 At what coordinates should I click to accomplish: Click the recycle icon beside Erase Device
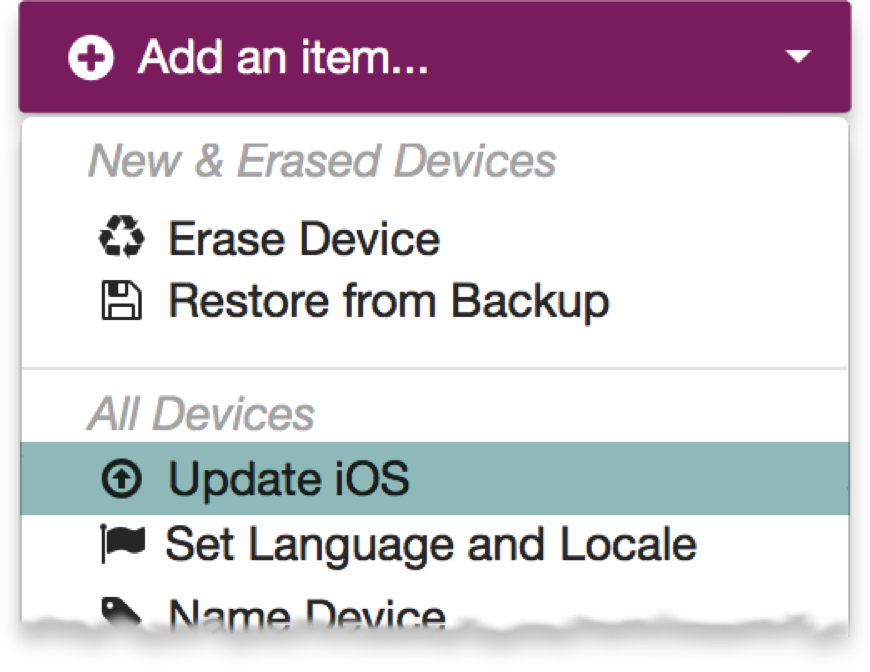point(121,239)
